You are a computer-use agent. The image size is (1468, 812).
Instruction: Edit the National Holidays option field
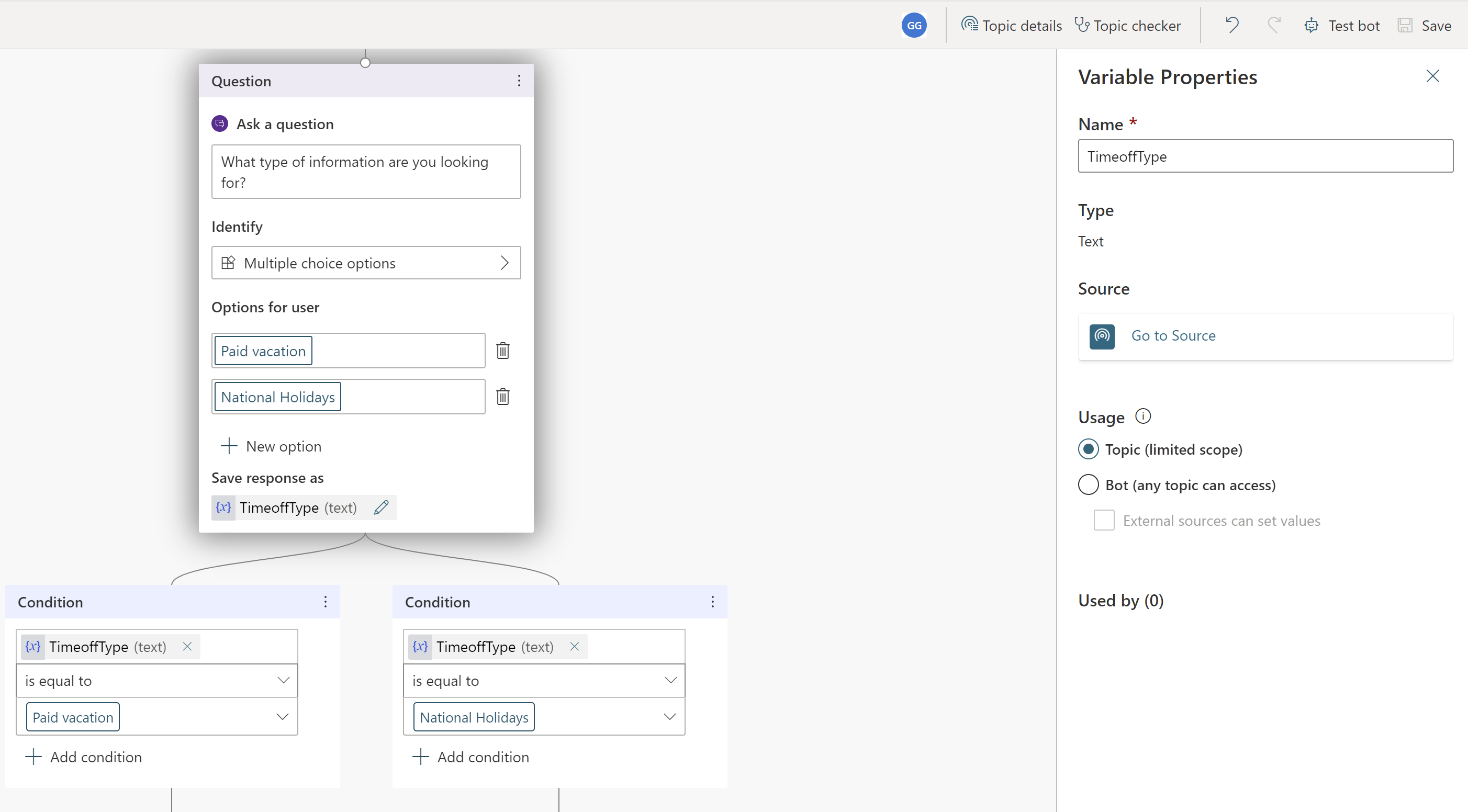(x=348, y=397)
